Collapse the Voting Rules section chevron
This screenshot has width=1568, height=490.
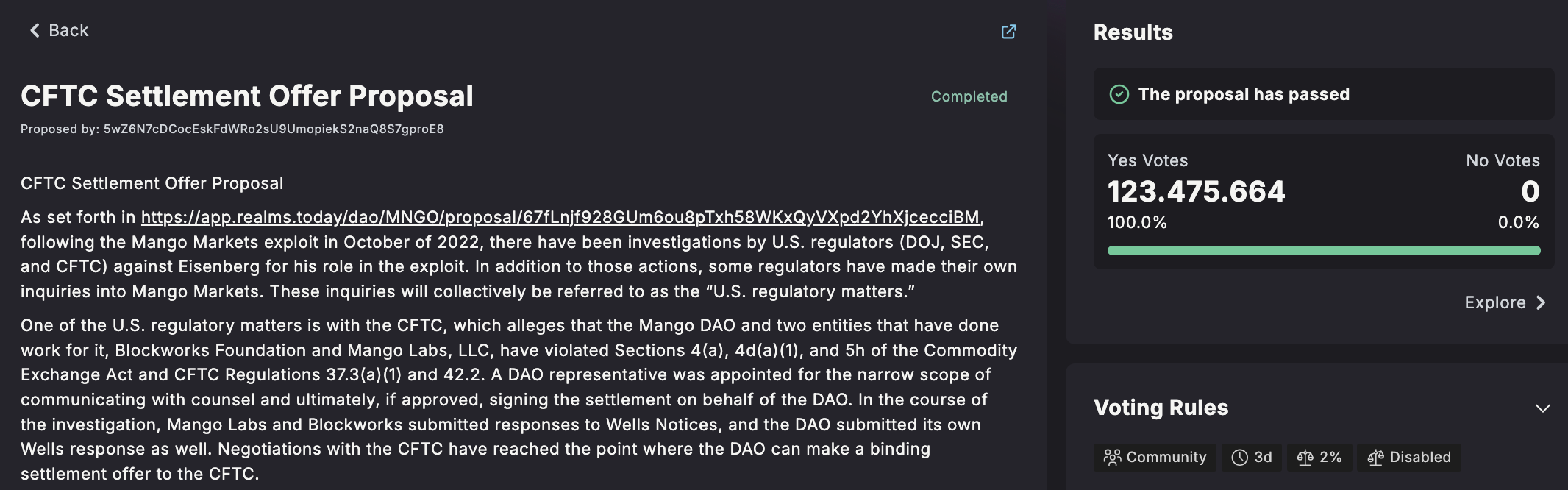tap(1543, 408)
